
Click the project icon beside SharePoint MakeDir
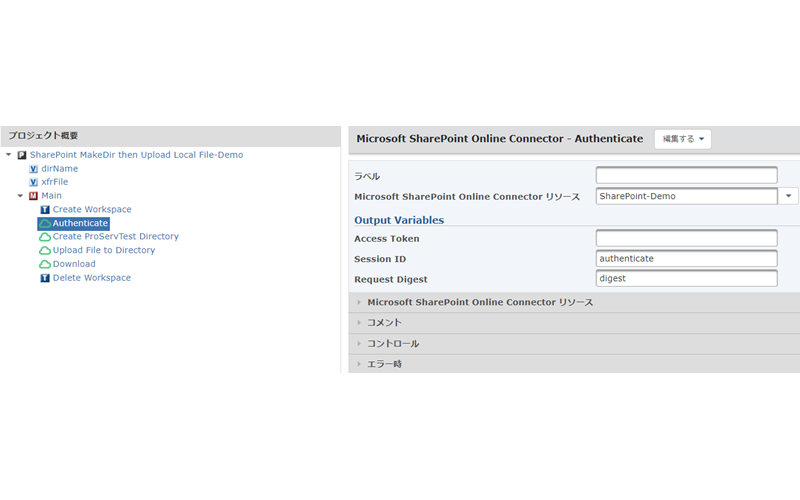22,155
